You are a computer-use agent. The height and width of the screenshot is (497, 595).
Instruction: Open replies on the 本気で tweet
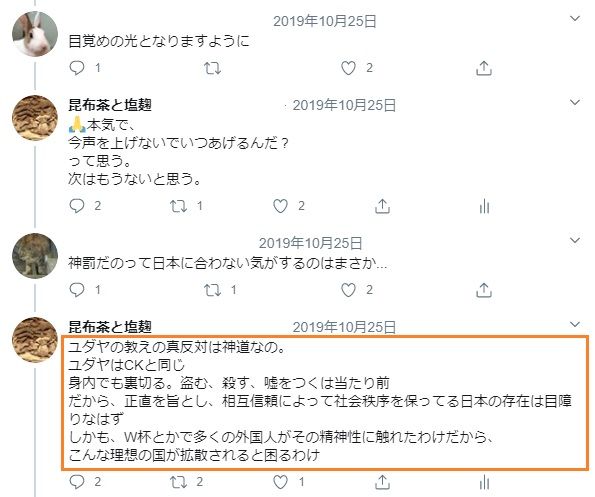(77, 206)
